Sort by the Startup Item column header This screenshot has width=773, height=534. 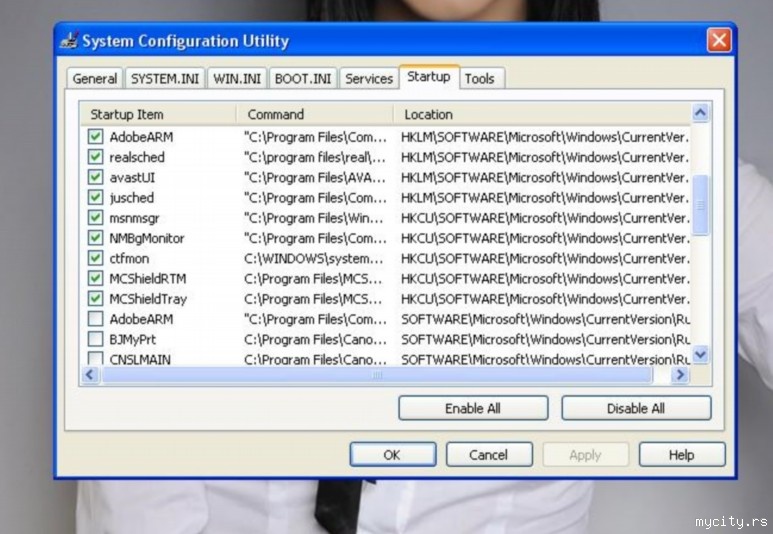158,114
